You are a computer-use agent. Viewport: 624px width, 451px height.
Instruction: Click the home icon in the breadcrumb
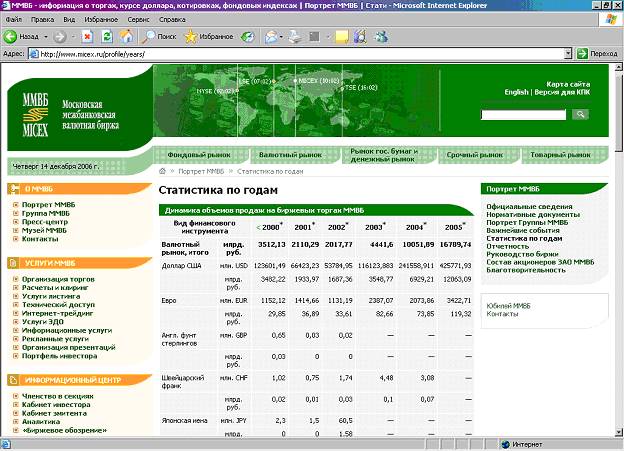pyautogui.click(x=163, y=171)
